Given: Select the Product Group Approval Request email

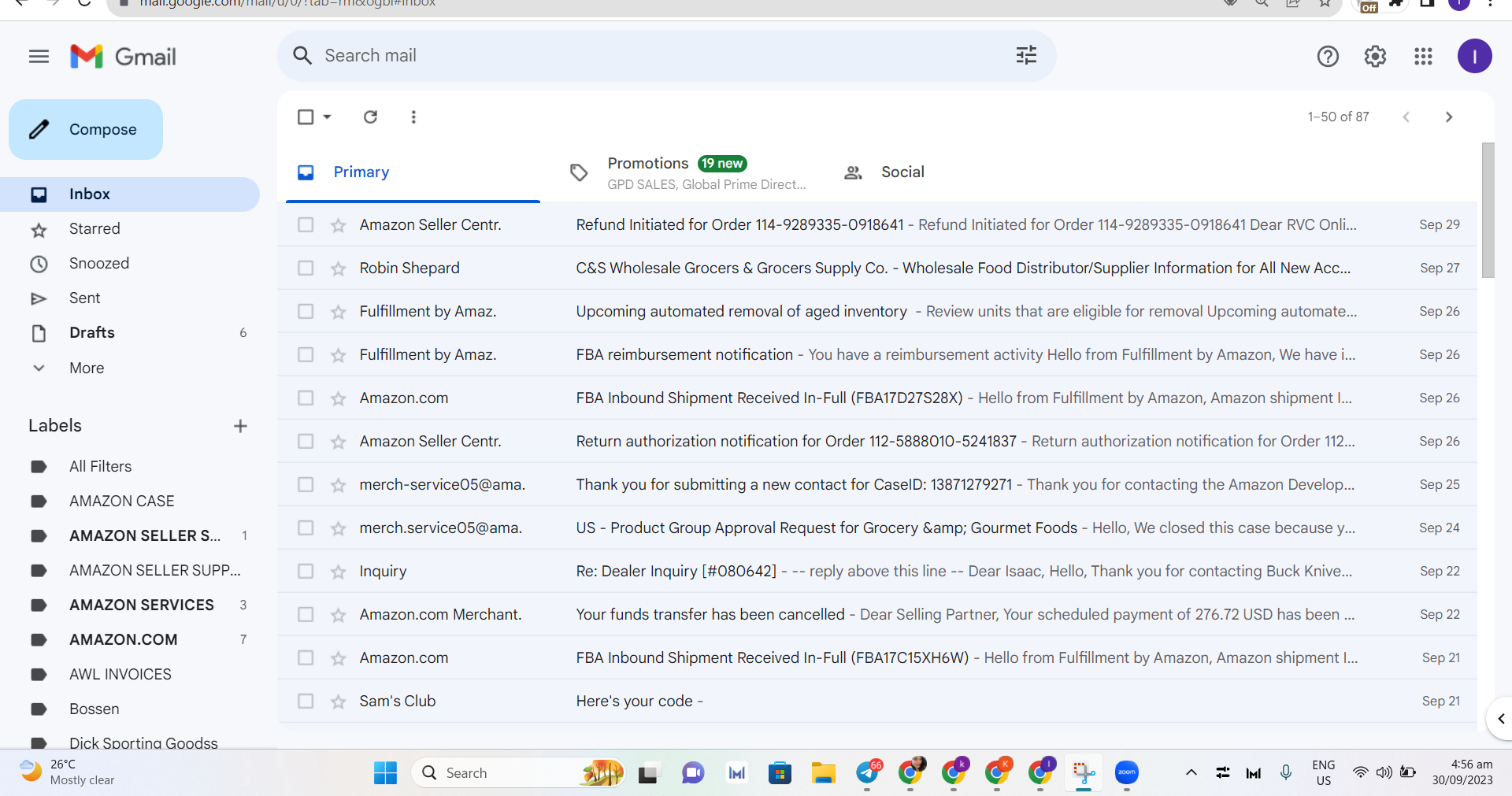Looking at the screenshot, I should 306,528.
